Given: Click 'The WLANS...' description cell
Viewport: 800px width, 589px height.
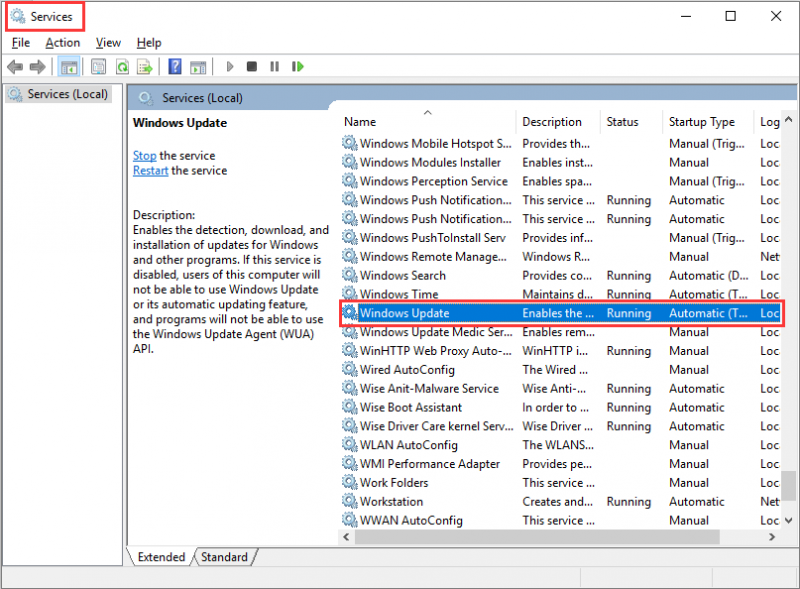Looking at the screenshot, I should pyautogui.click(x=558, y=445).
